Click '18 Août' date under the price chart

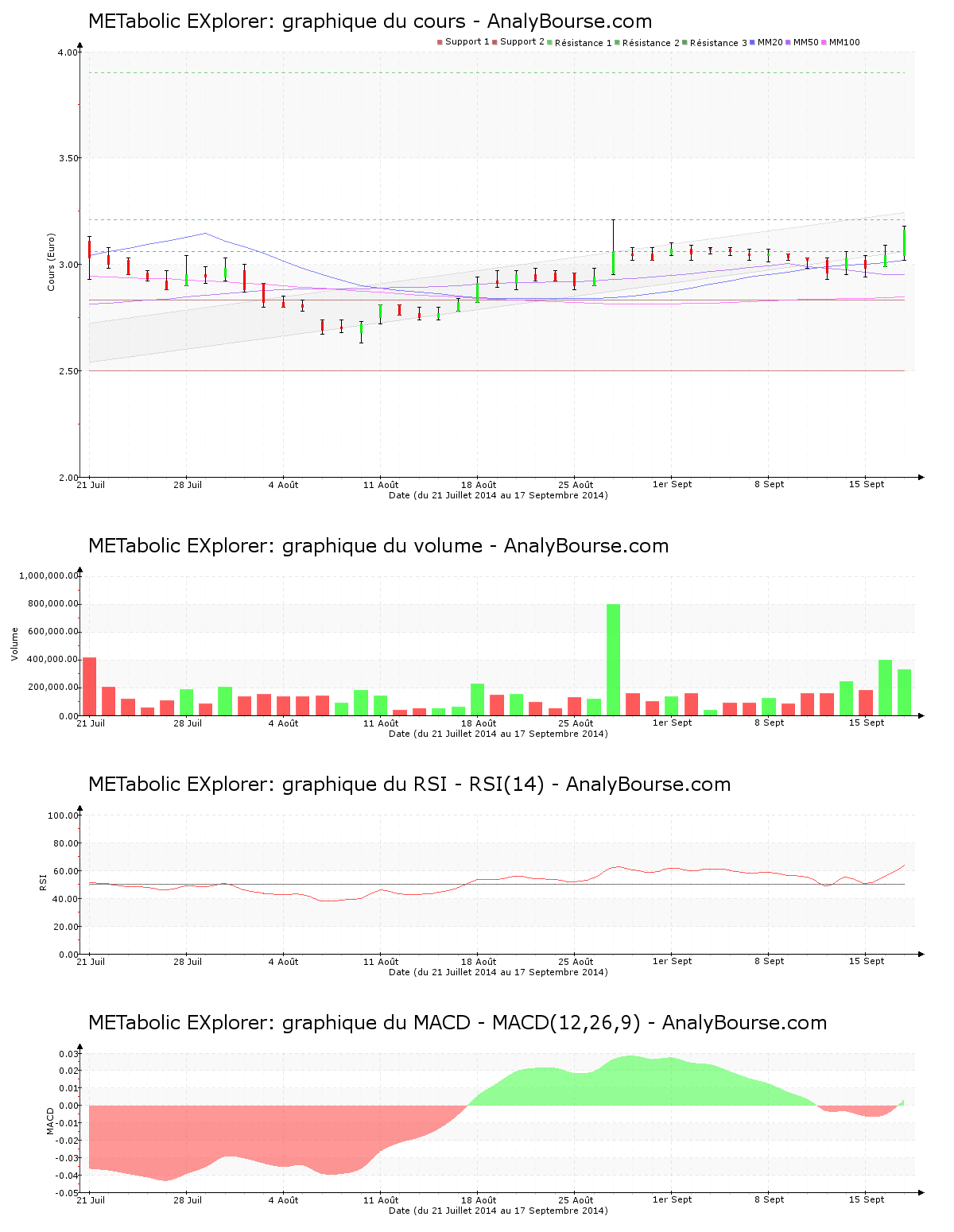tap(479, 484)
